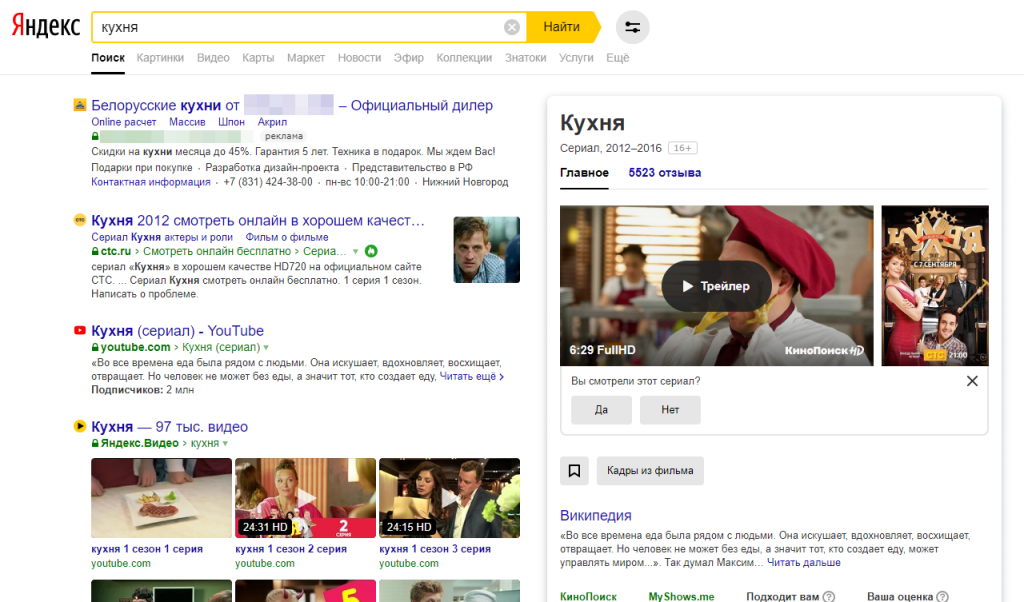Click the CTC favicon beside Кухня 2012 result
This screenshot has height=602, width=1024.
80,220
